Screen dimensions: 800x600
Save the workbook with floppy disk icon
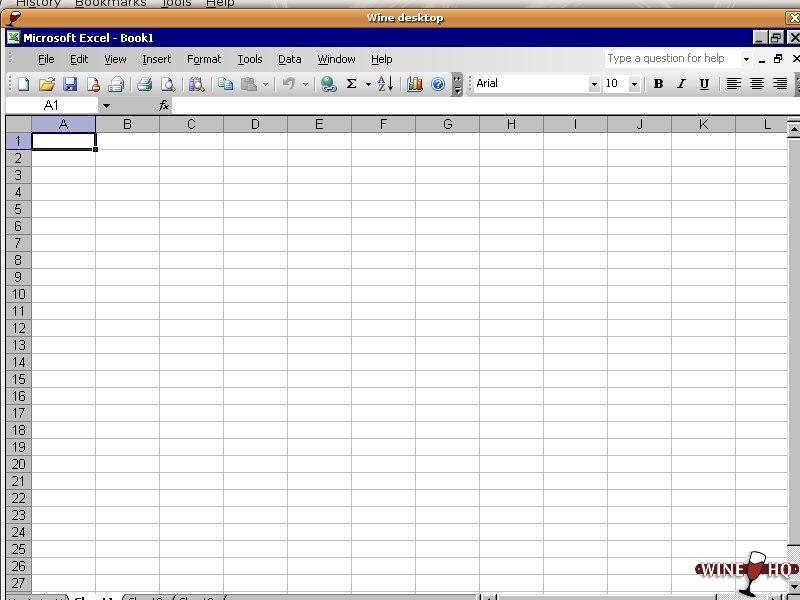[70, 84]
